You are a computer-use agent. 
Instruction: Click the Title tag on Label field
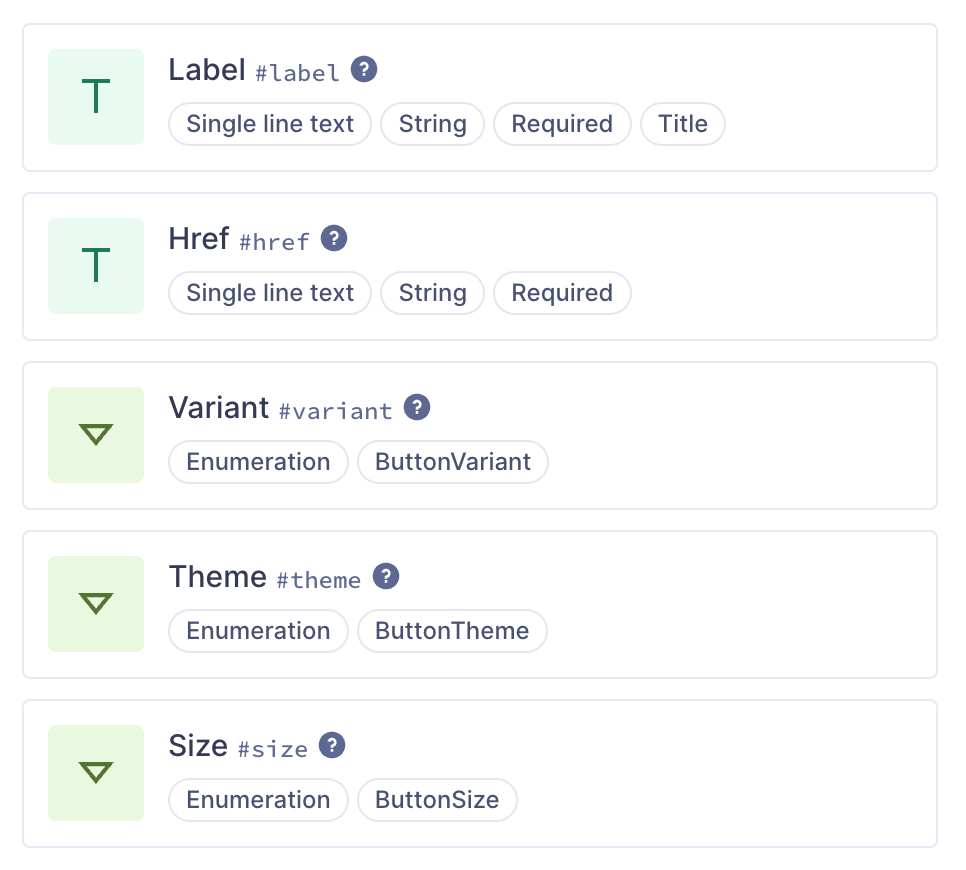(683, 124)
